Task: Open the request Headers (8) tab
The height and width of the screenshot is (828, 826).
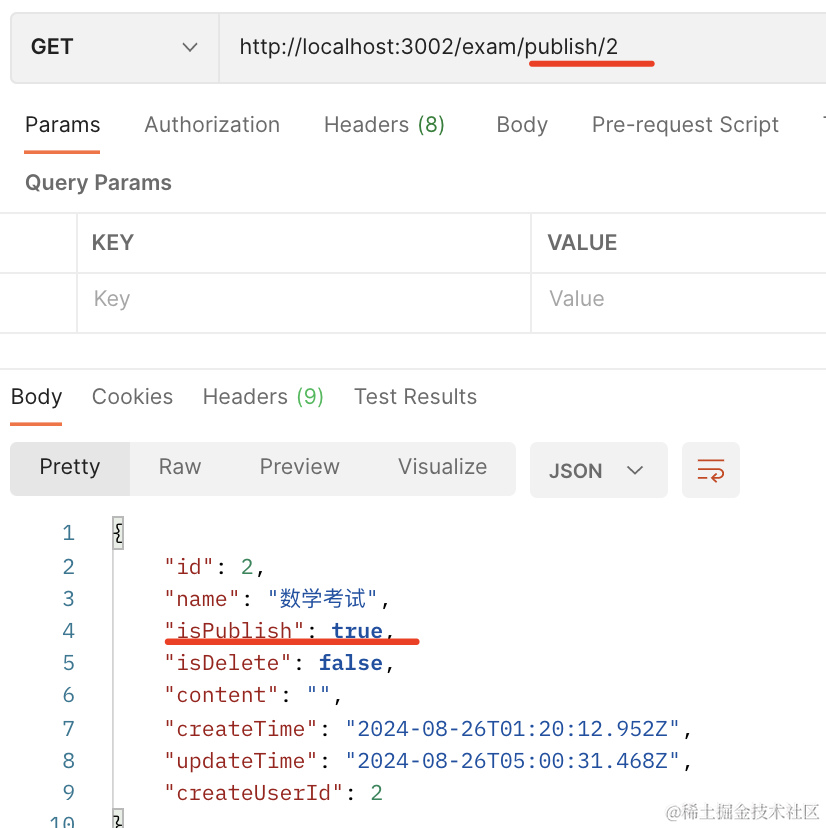Action: (x=384, y=125)
